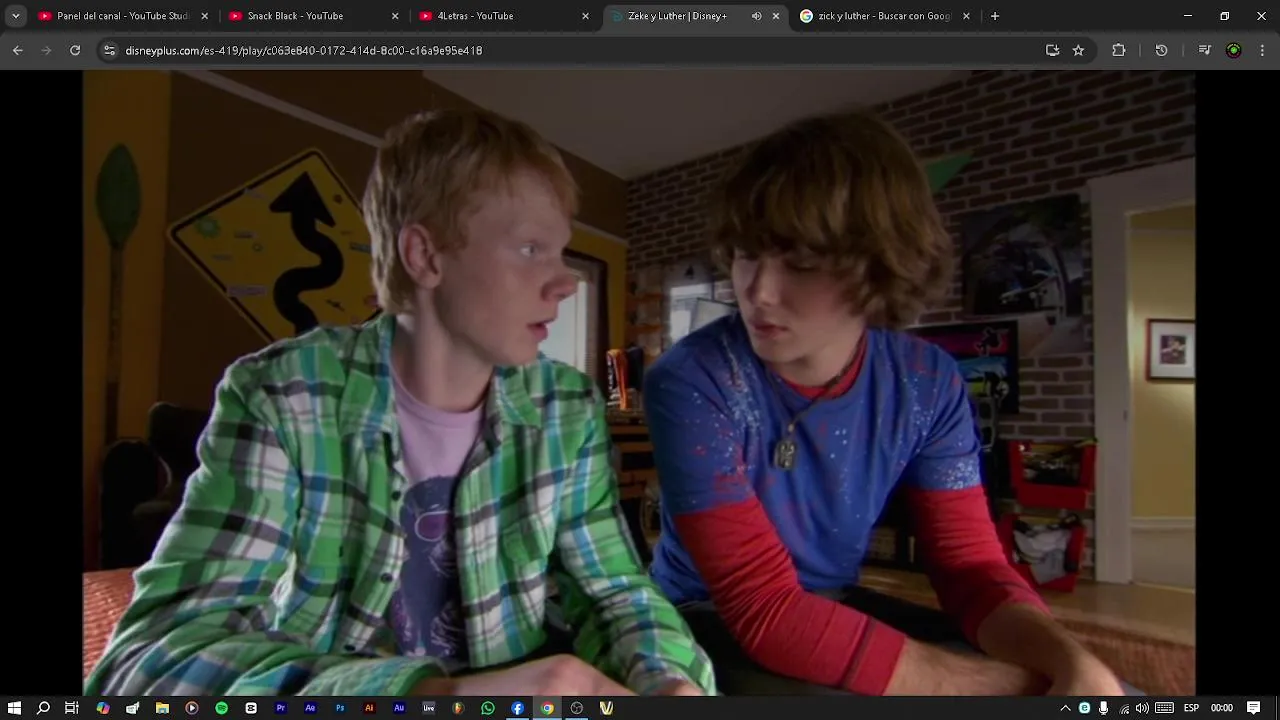Screen dimensions: 1280x720
Task: Launch Adobe Audition from taskbar
Action: tap(399, 708)
